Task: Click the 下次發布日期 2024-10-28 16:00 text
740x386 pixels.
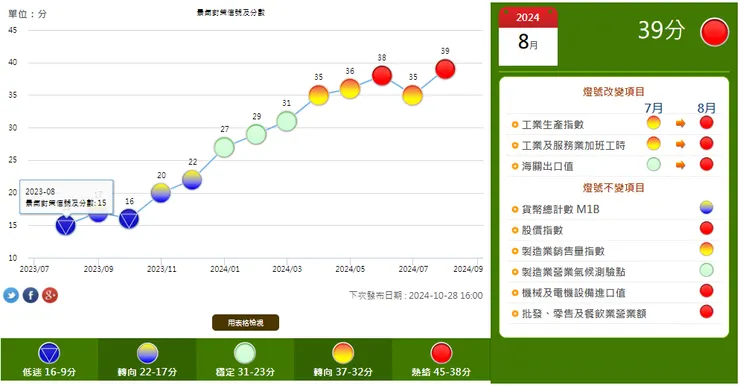Action: 416,295
